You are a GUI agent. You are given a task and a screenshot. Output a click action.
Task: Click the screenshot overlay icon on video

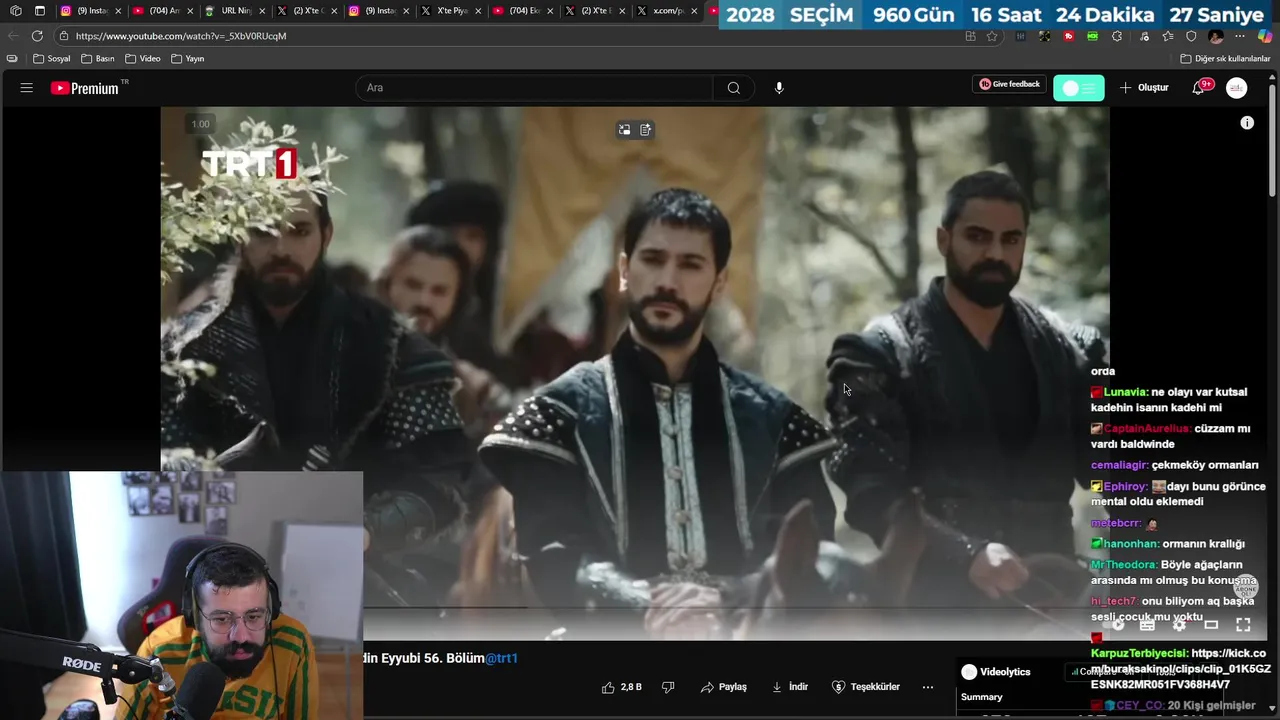click(x=624, y=130)
